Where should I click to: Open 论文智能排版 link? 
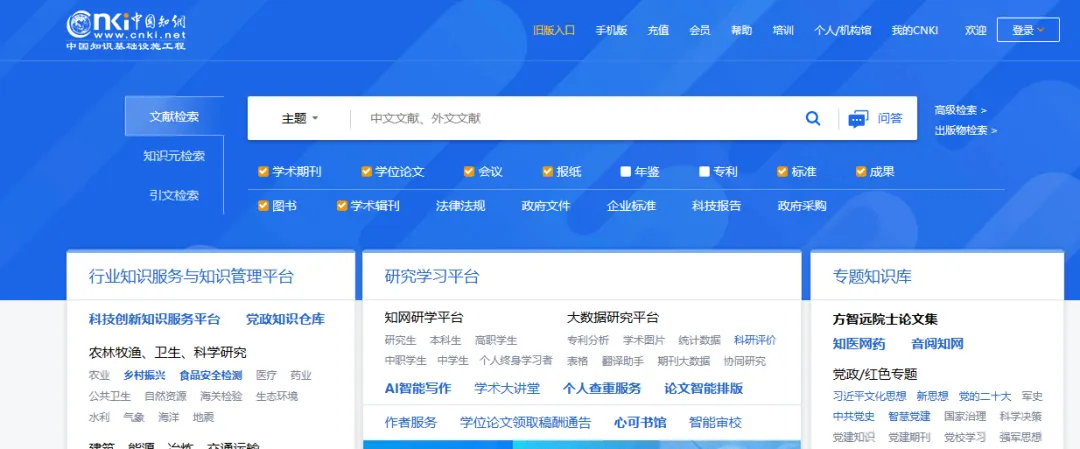pos(704,388)
